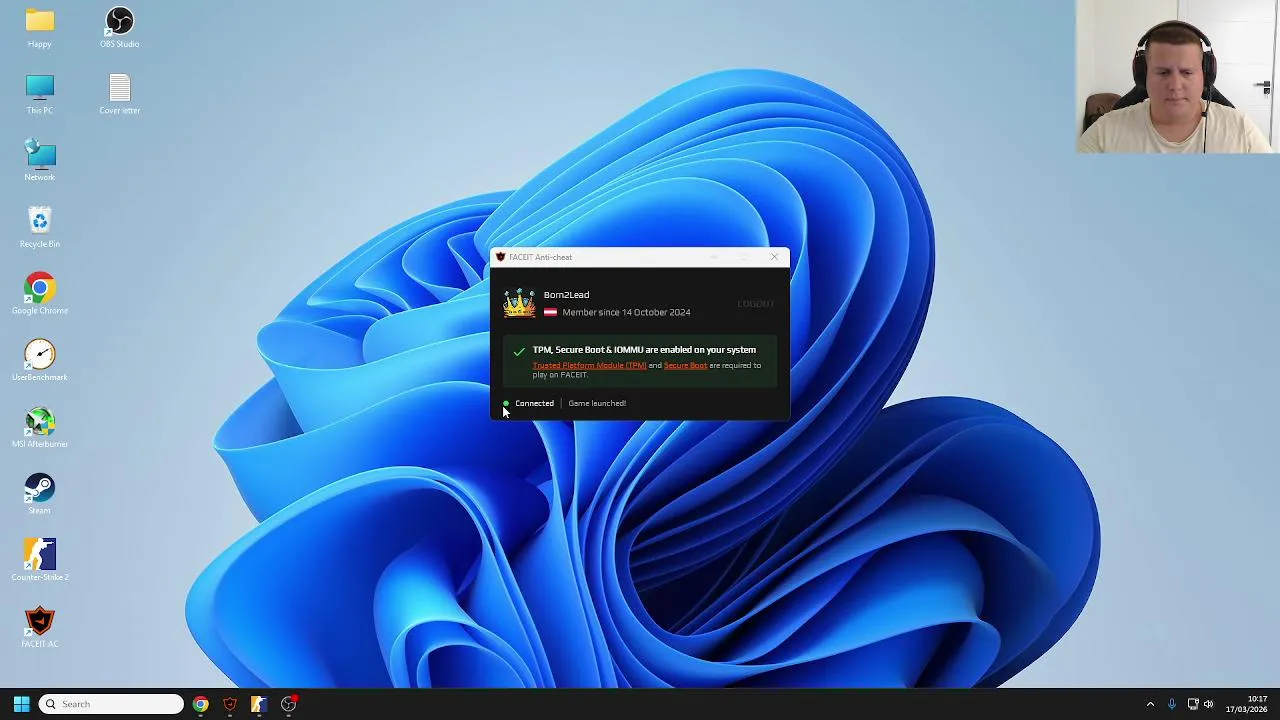The height and width of the screenshot is (720, 1280).
Task: Select the UserBenchmark desktop shortcut
Action: (40, 361)
